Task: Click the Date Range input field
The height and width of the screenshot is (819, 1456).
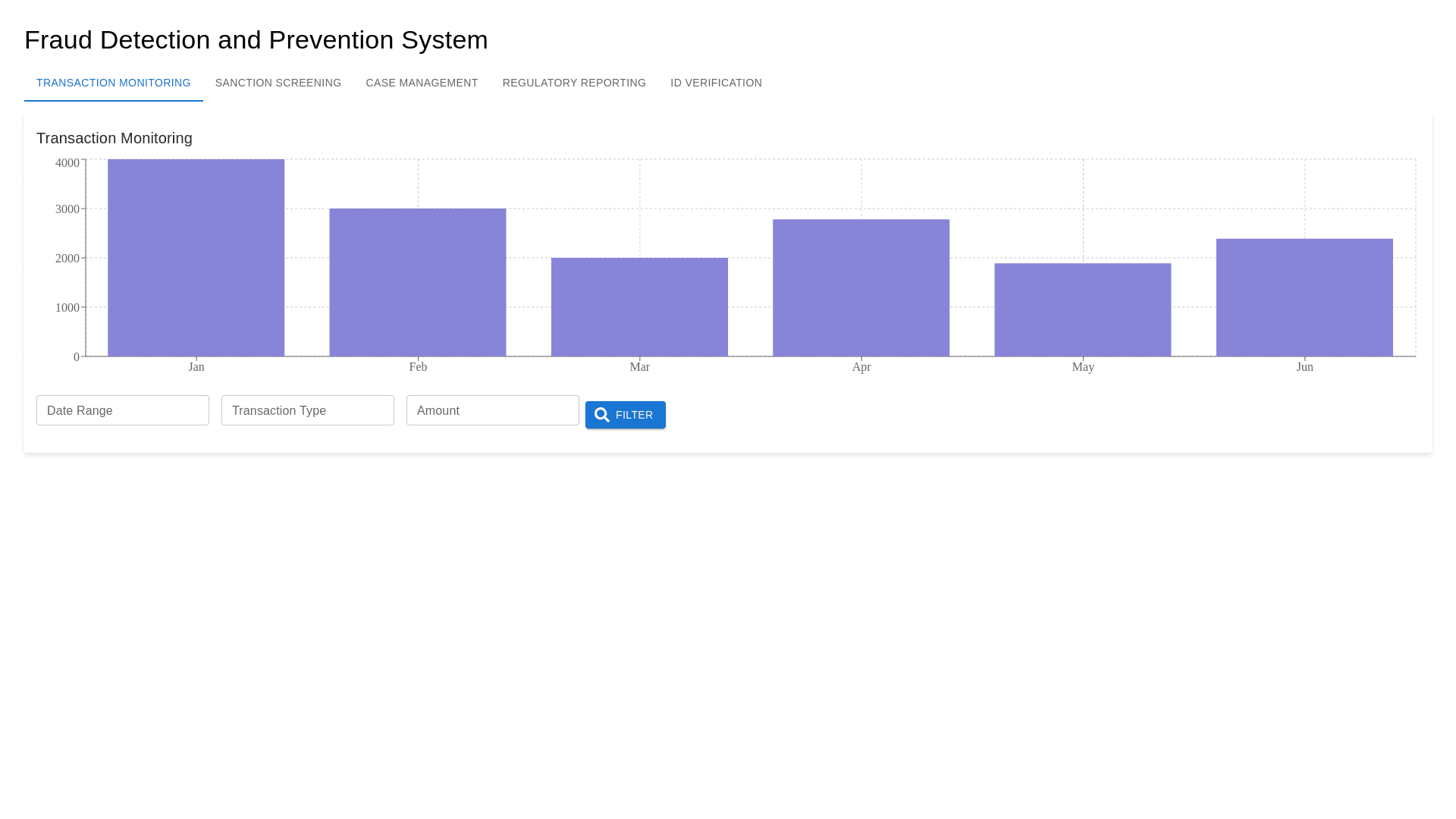Action: [x=123, y=410]
